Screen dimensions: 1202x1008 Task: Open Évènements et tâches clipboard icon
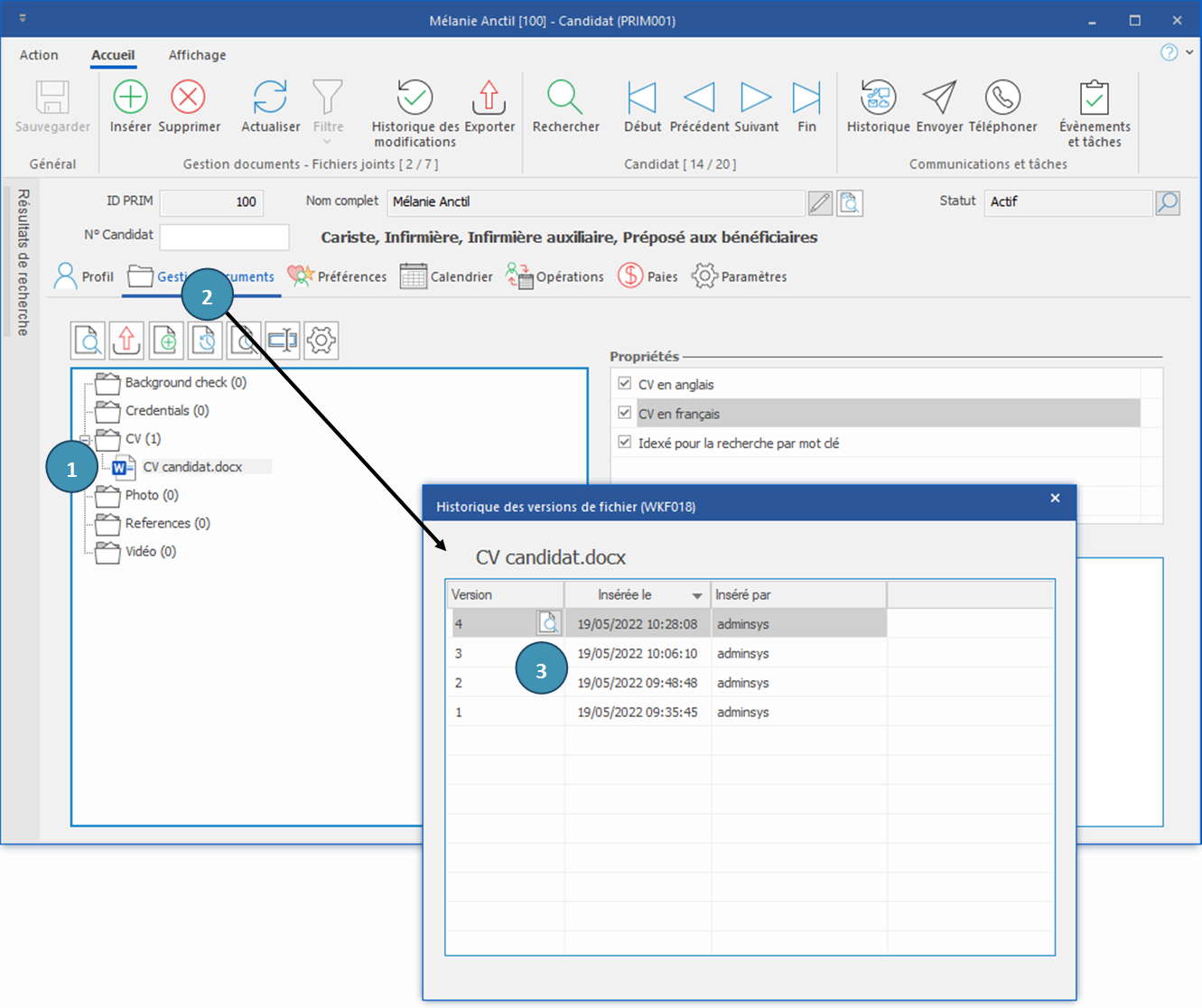[1095, 97]
